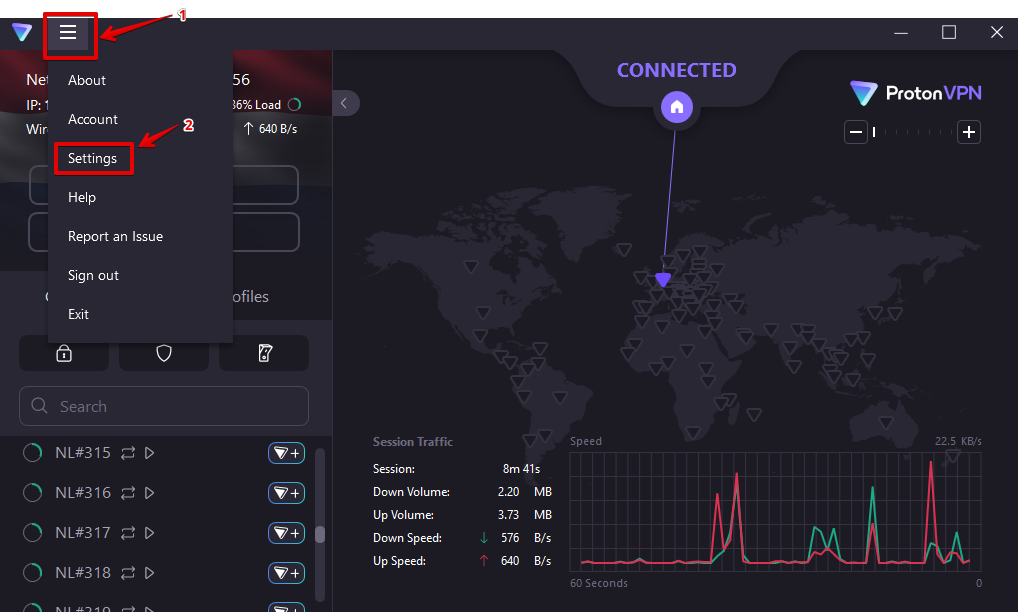Click the Secure Core lock icon

[x=64, y=353]
